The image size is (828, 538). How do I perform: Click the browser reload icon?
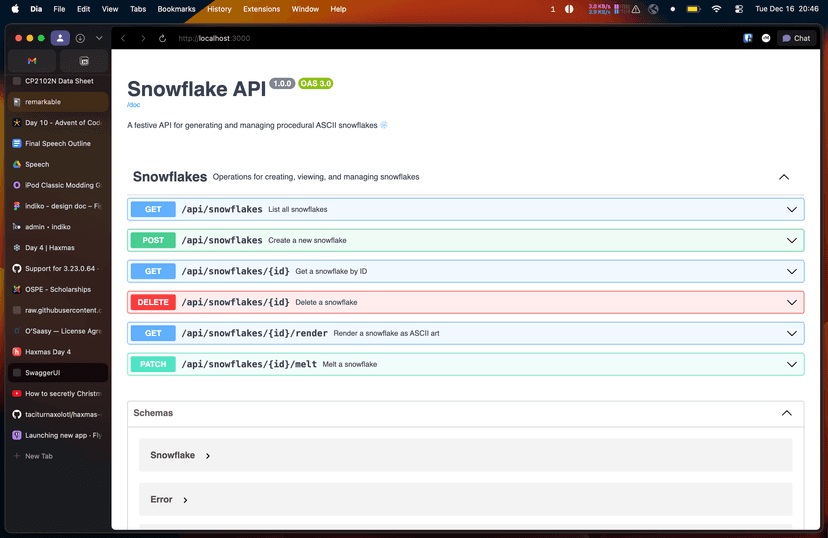(x=162, y=38)
